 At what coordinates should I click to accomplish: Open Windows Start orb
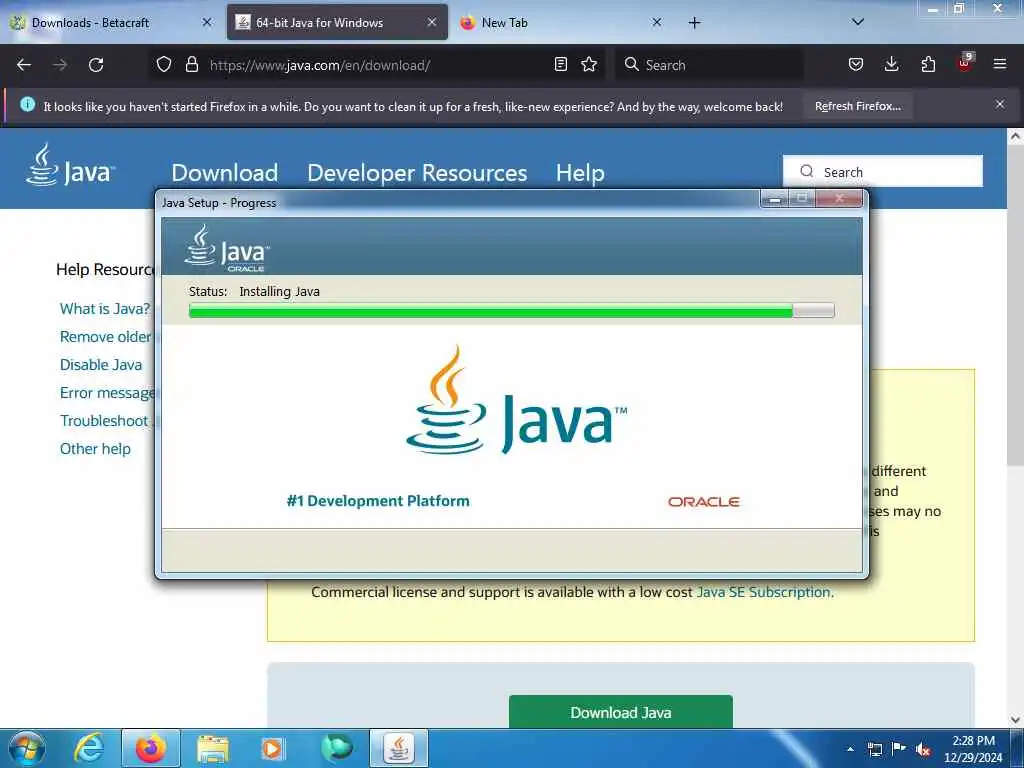pos(27,748)
